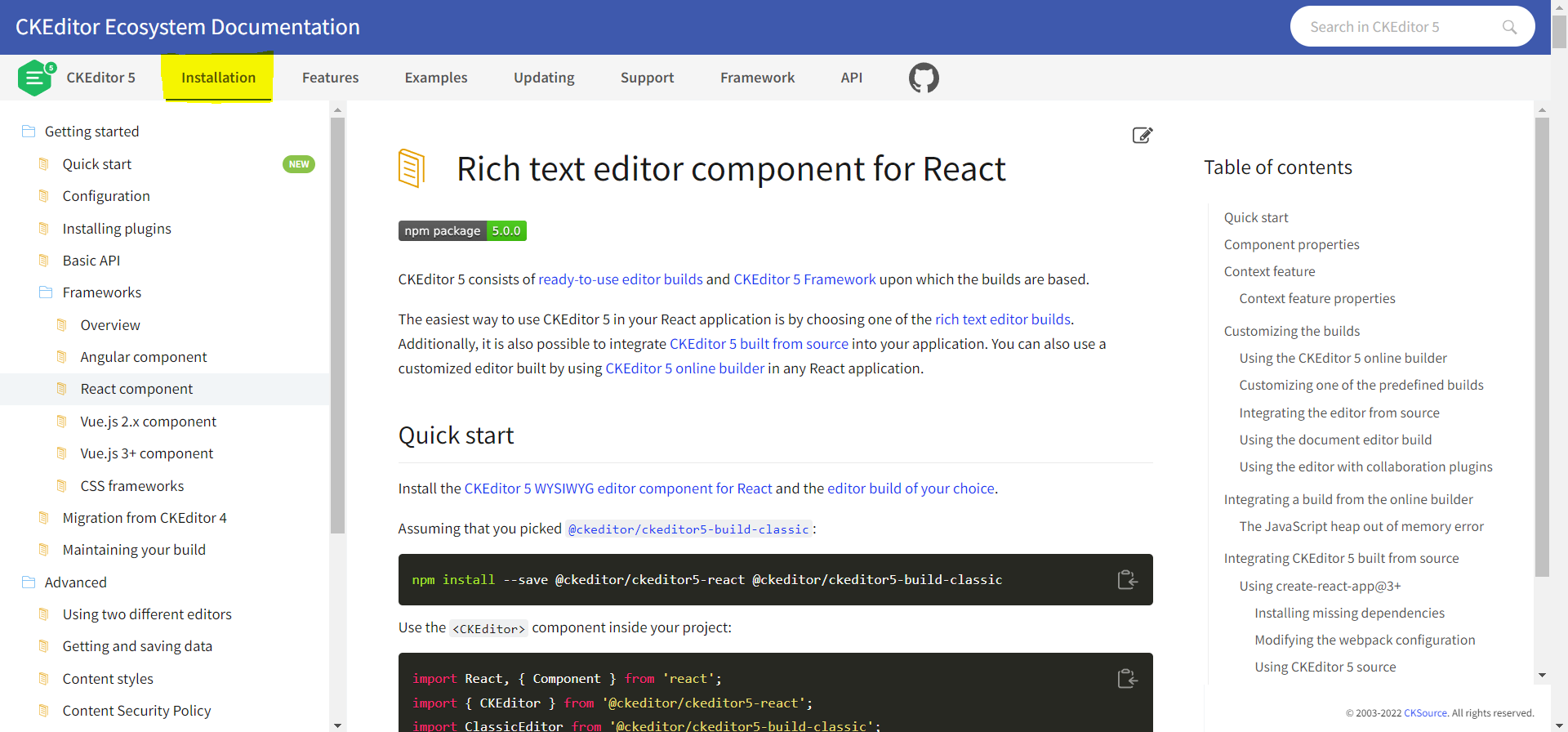Click the large document icon beside page title
Viewport: 1568px width, 732px height.
tap(412, 168)
